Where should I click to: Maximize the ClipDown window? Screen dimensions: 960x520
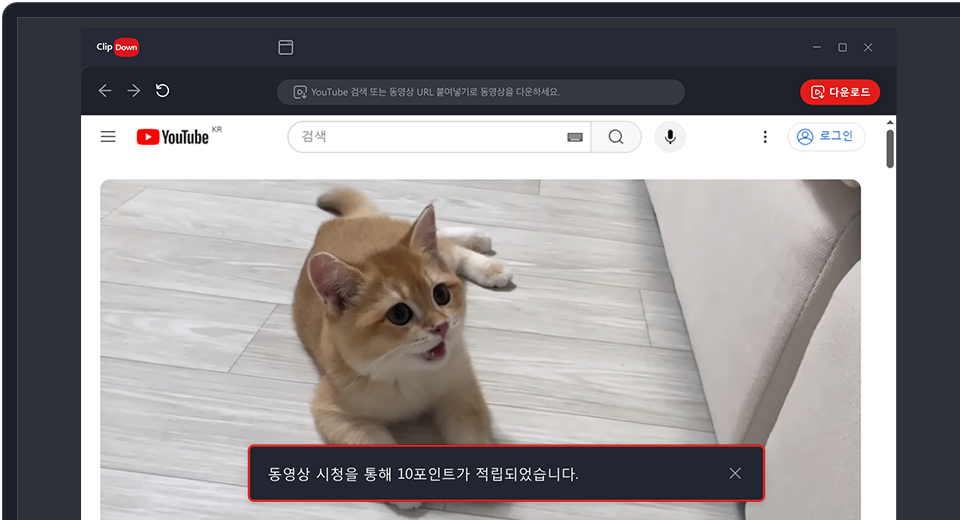(x=842, y=47)
